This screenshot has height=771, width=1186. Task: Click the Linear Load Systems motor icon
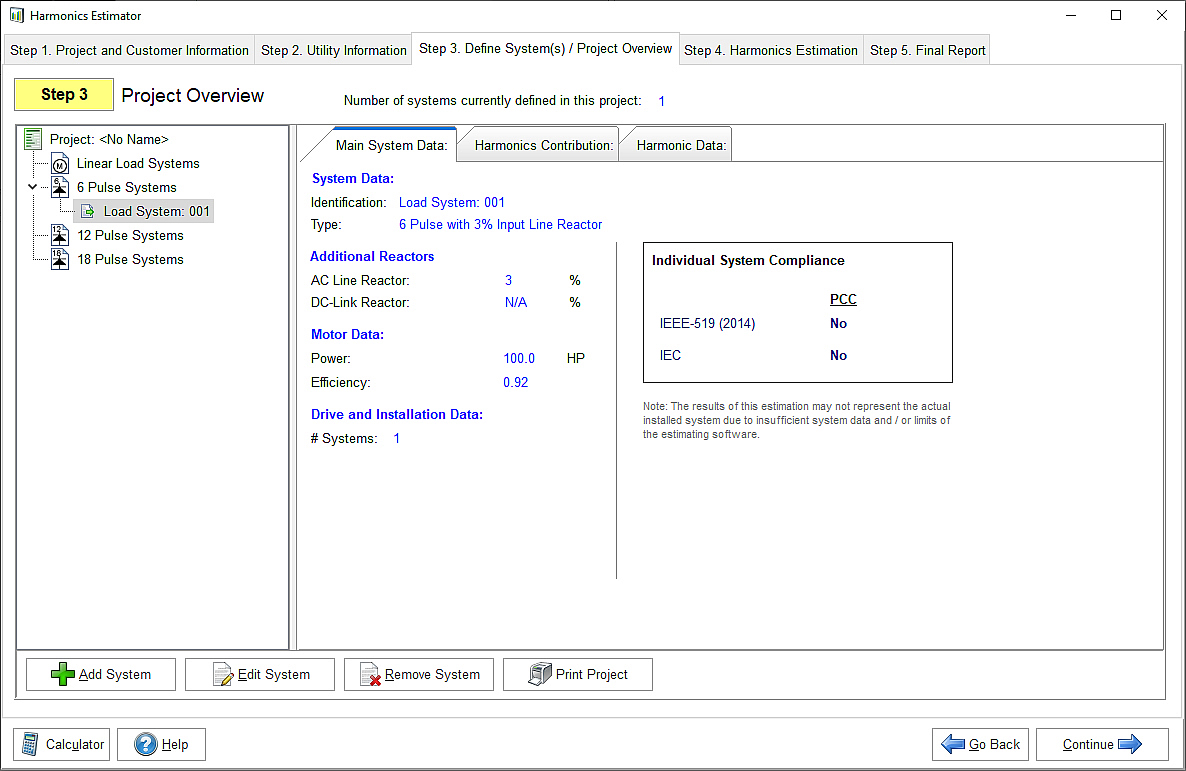point(60,164)
